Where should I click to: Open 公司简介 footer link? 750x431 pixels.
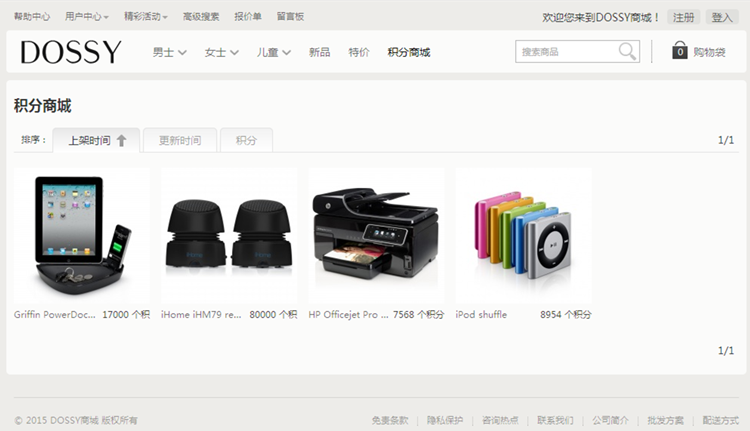click(x=610, y=420)
